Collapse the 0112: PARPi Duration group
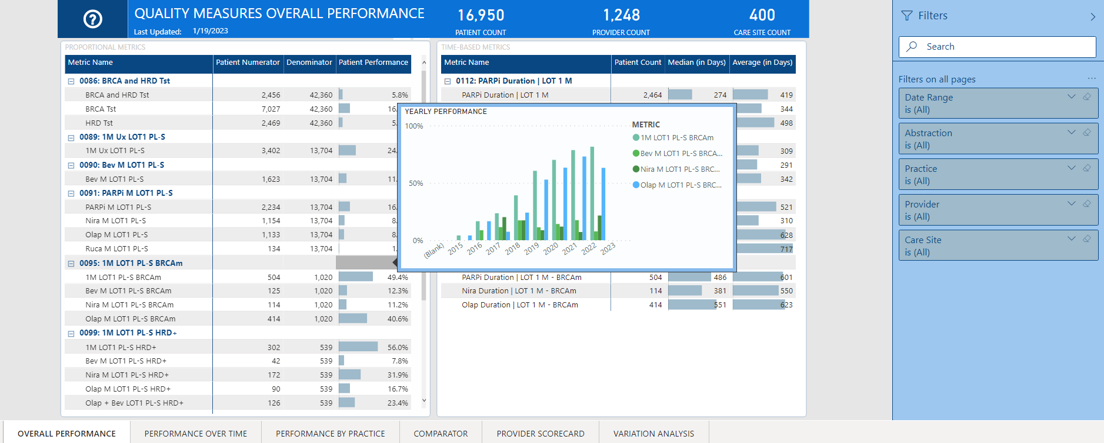This screenshot has height=443, width=1104. 447,81
